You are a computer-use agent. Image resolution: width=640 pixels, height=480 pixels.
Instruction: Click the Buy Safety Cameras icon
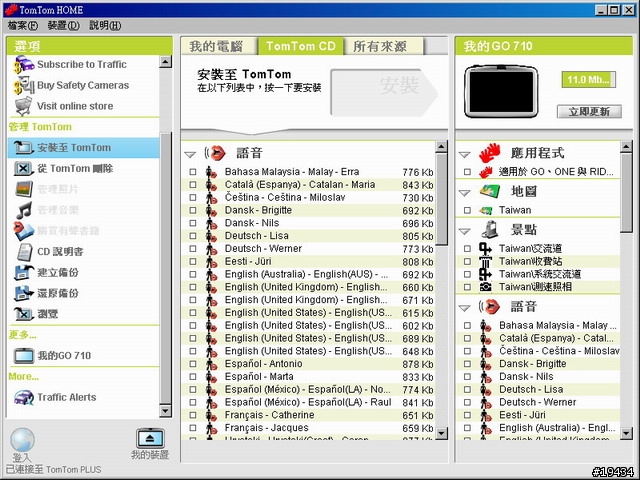[x=24, y=85]
